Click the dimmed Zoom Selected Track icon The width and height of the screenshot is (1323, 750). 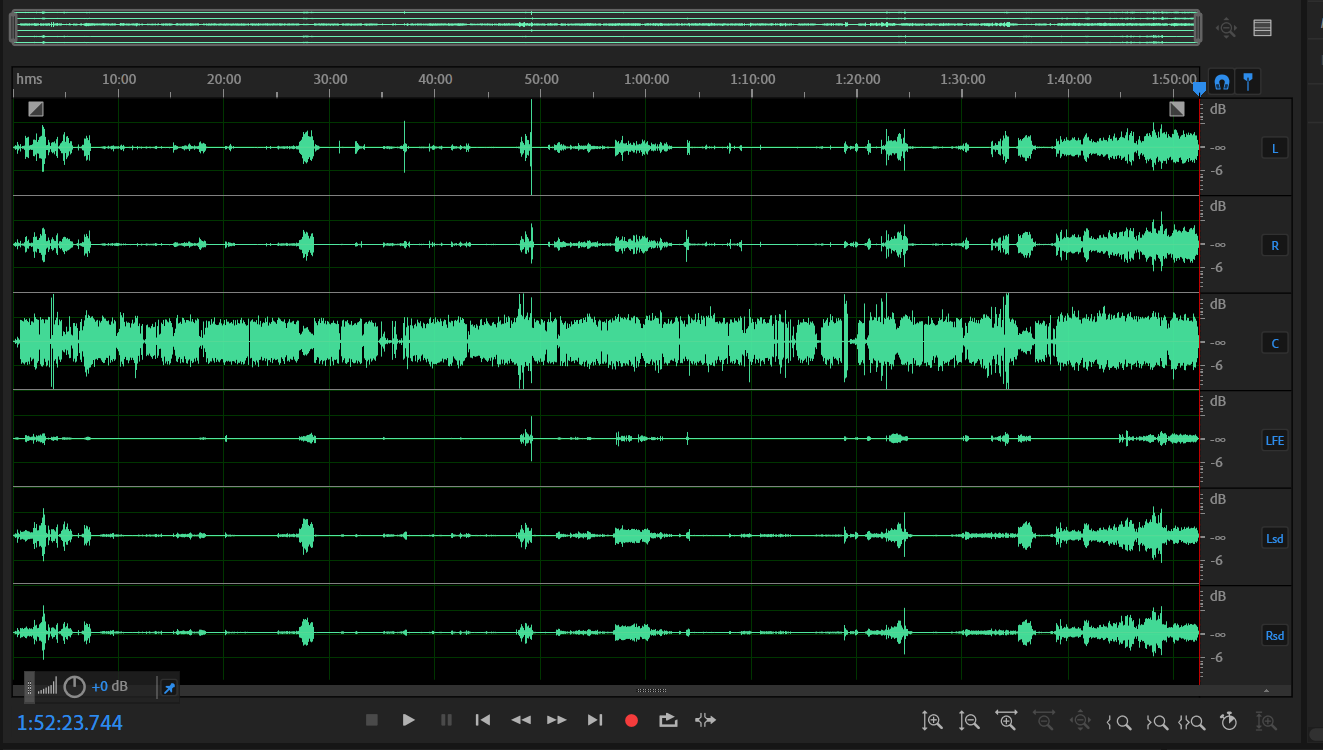tap(1266, 721)
